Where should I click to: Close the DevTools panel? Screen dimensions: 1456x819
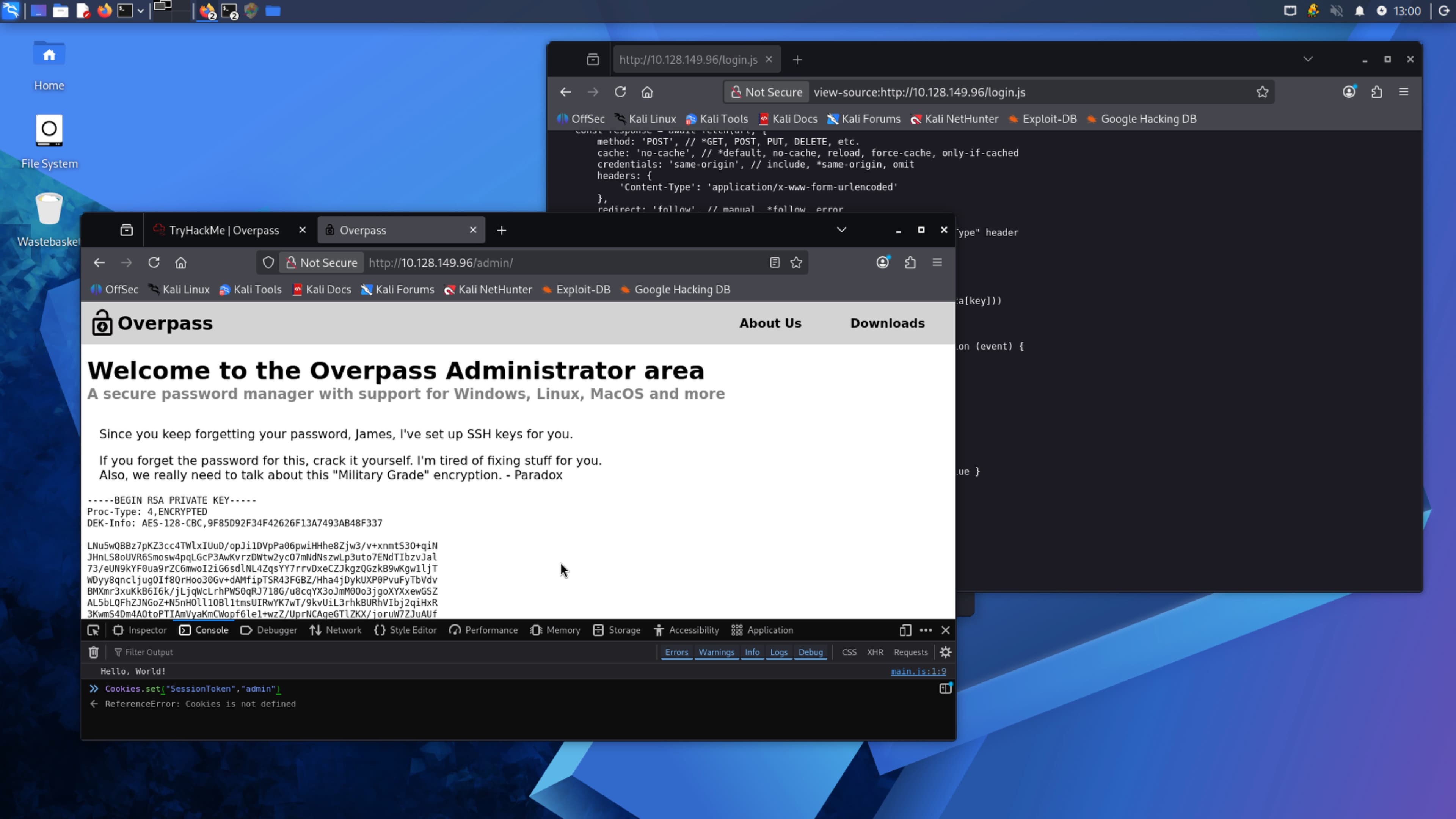[946, 630]
